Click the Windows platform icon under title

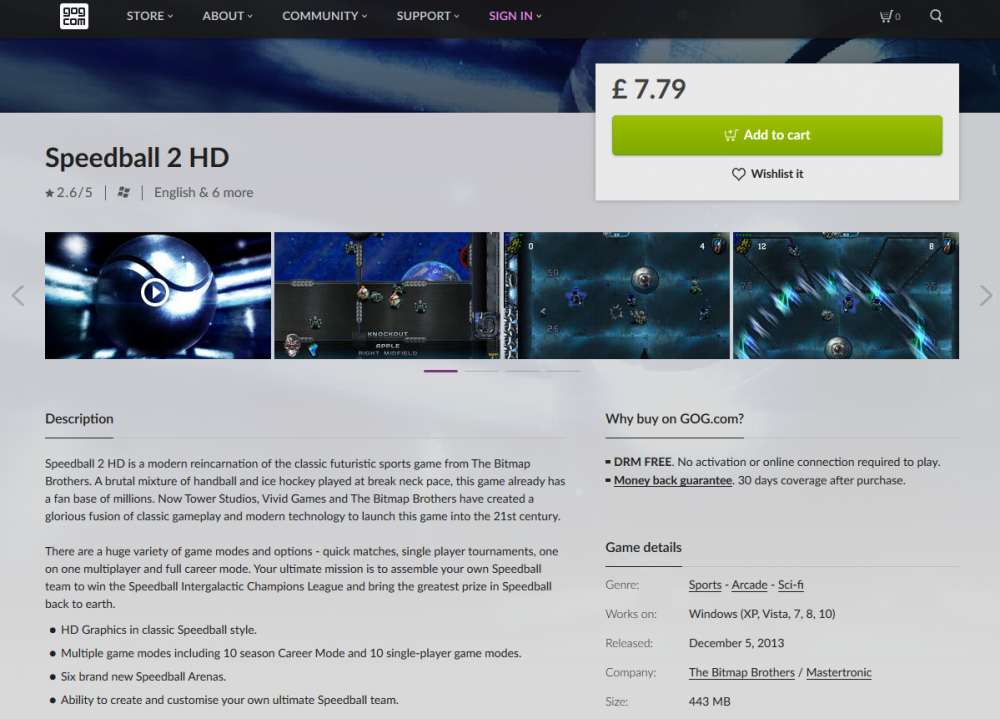tap(124, 192)
